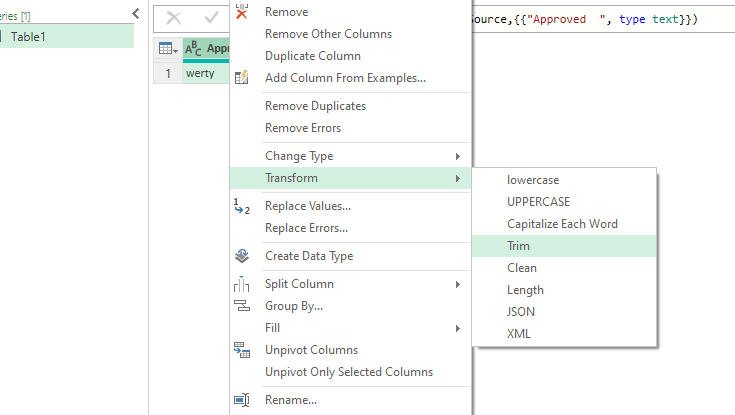
Task: Expand the Split Column submenu arrow
Action: 458,284
